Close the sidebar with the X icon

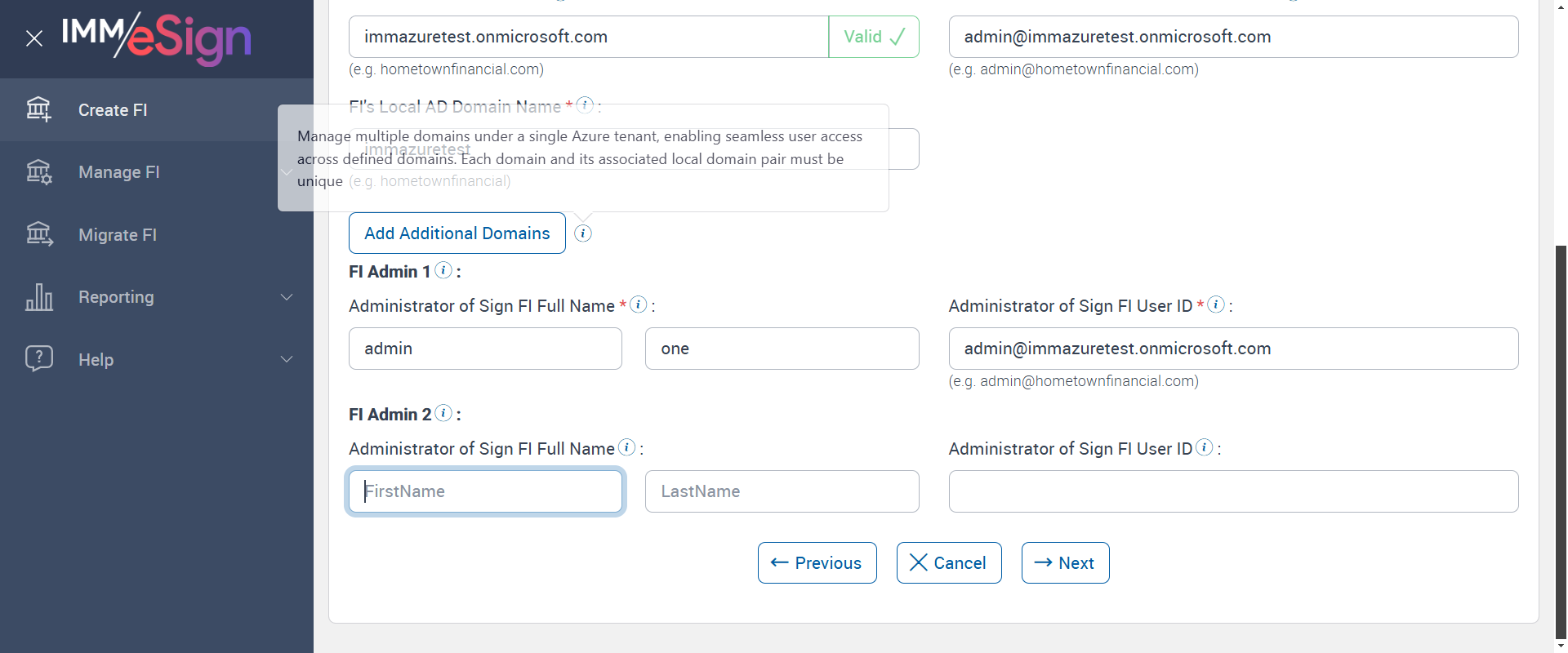[x=34, y=38]
